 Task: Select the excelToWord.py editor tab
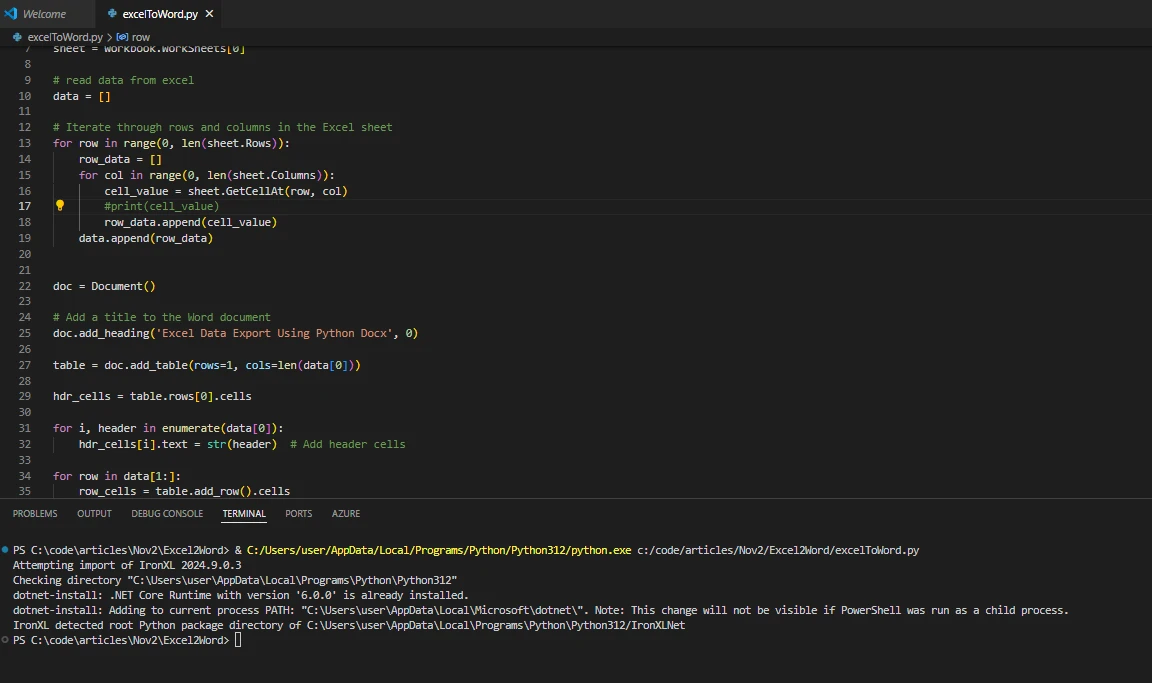pyautogui.click(x=160, y=14)
